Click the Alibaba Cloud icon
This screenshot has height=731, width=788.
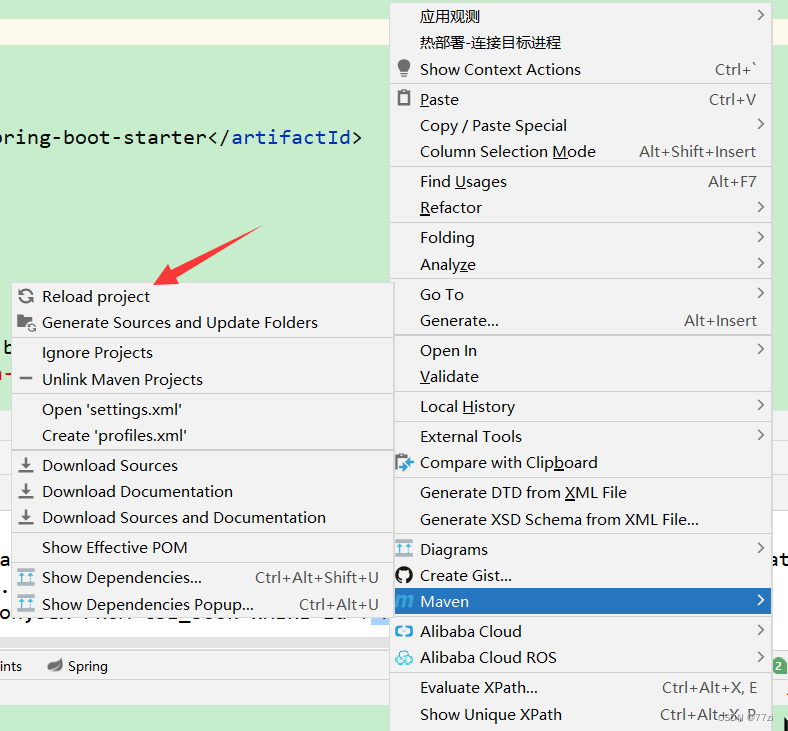pyautogui.click(x=404, y=631)
